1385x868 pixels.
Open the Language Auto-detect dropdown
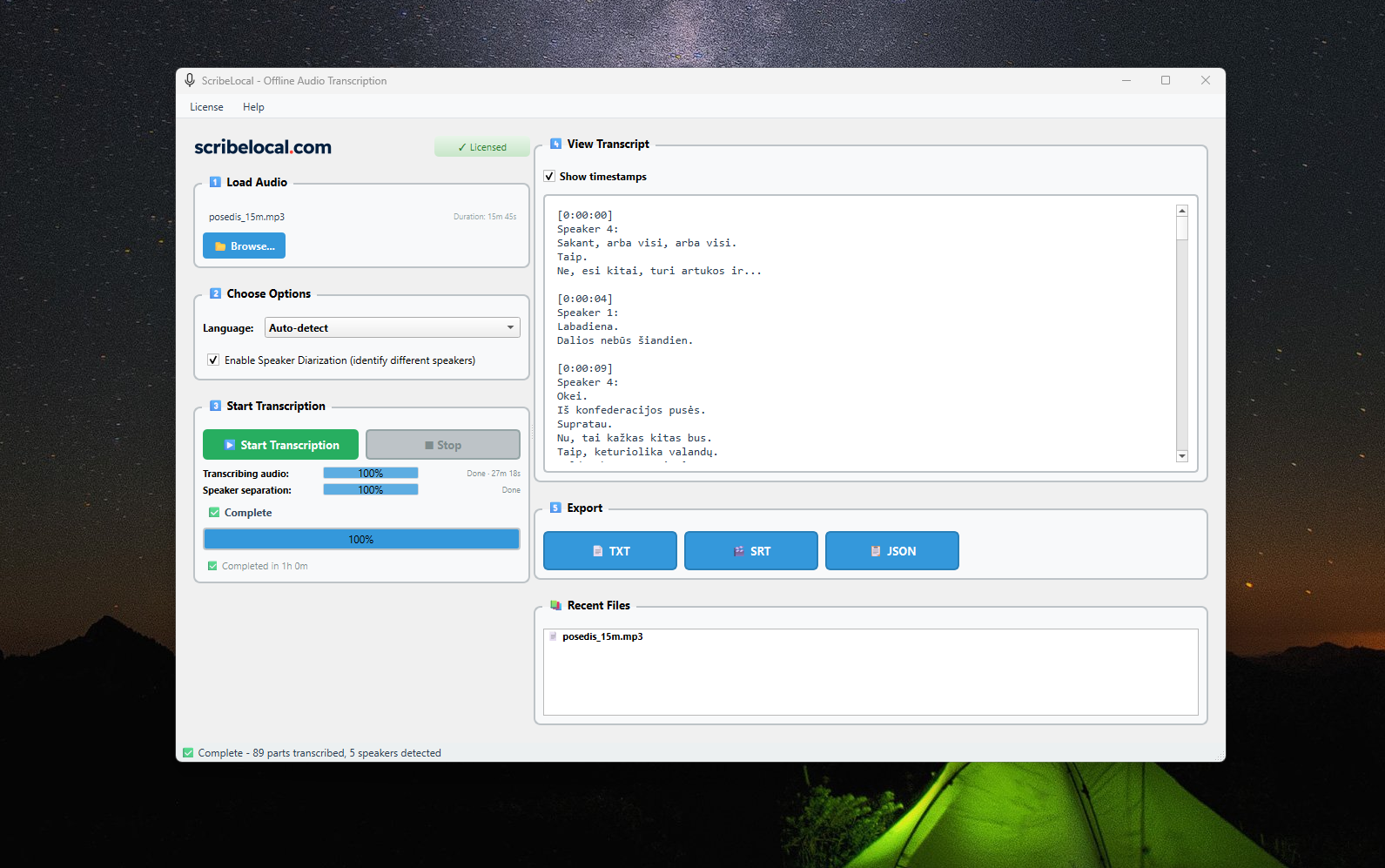pyautogui.click(x=393, y=327)
